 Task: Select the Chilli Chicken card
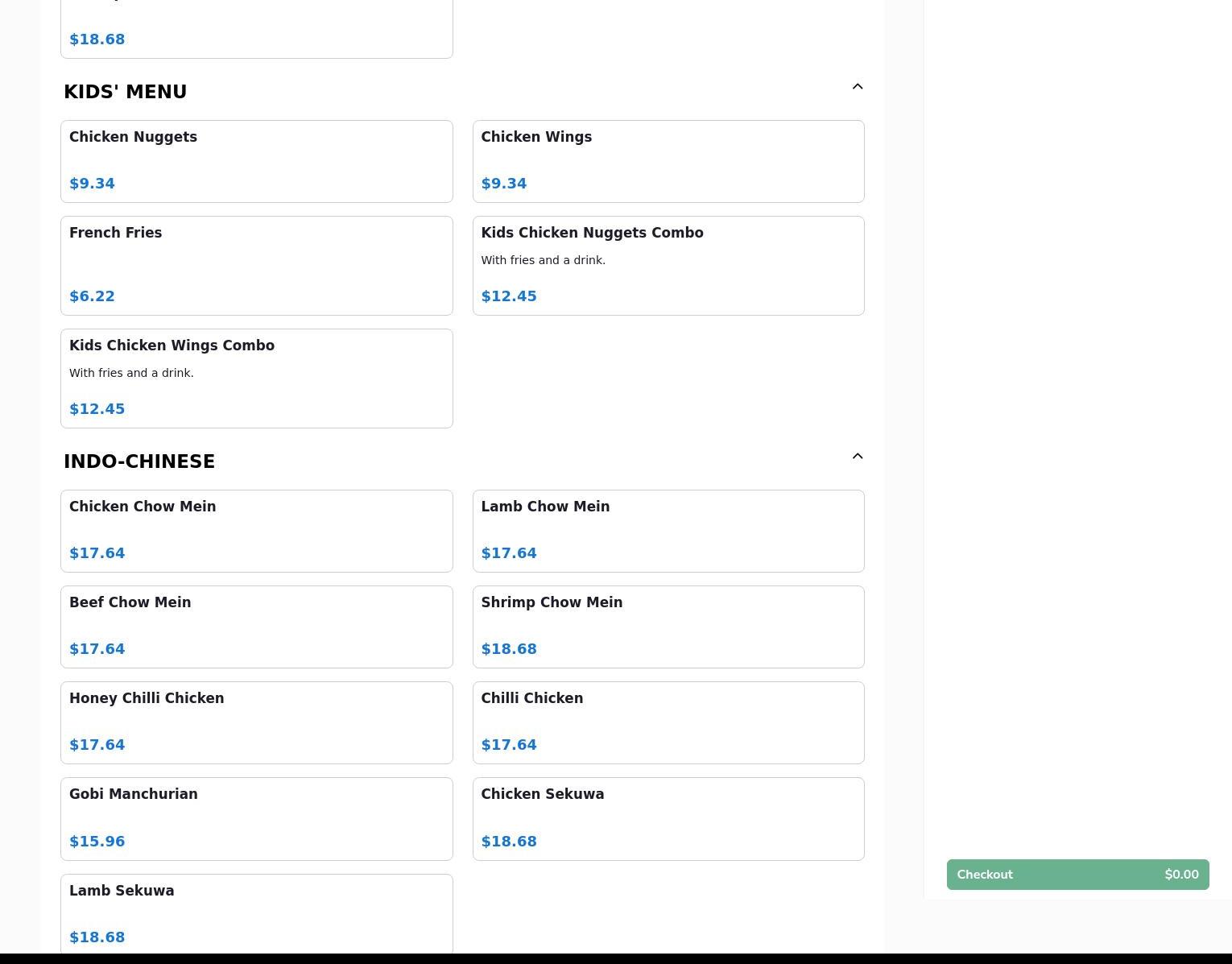pyautogui.click(x=668, y=722)
